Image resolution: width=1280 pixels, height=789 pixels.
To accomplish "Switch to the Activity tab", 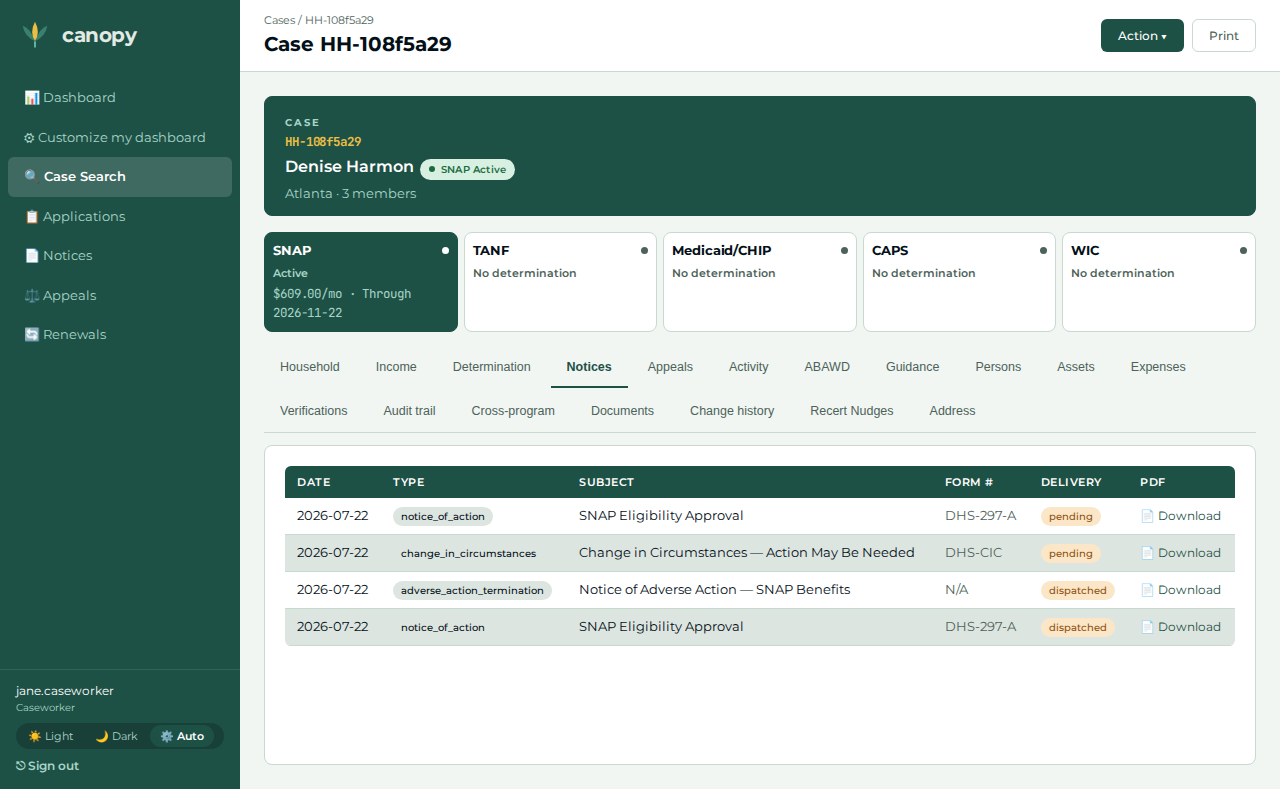I will pyautogui.click(x=749, y=367).
